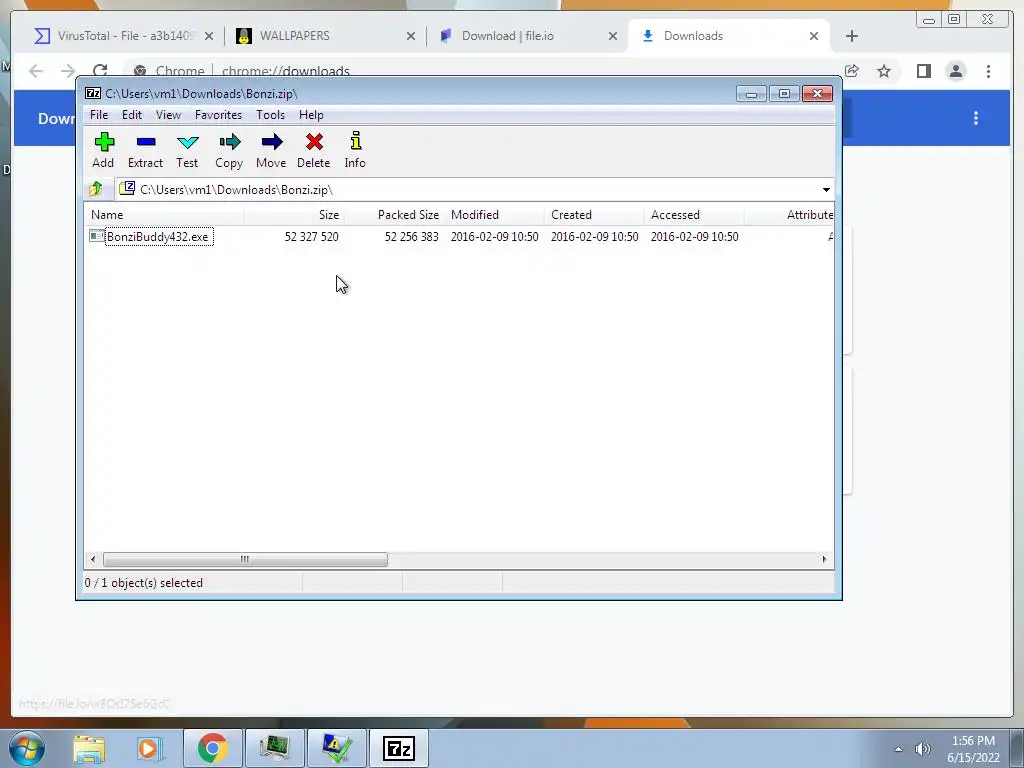Viewport: 1024px width, 768px height.
Task: Bookmark this page with star icon
Action: pos(884,71)
